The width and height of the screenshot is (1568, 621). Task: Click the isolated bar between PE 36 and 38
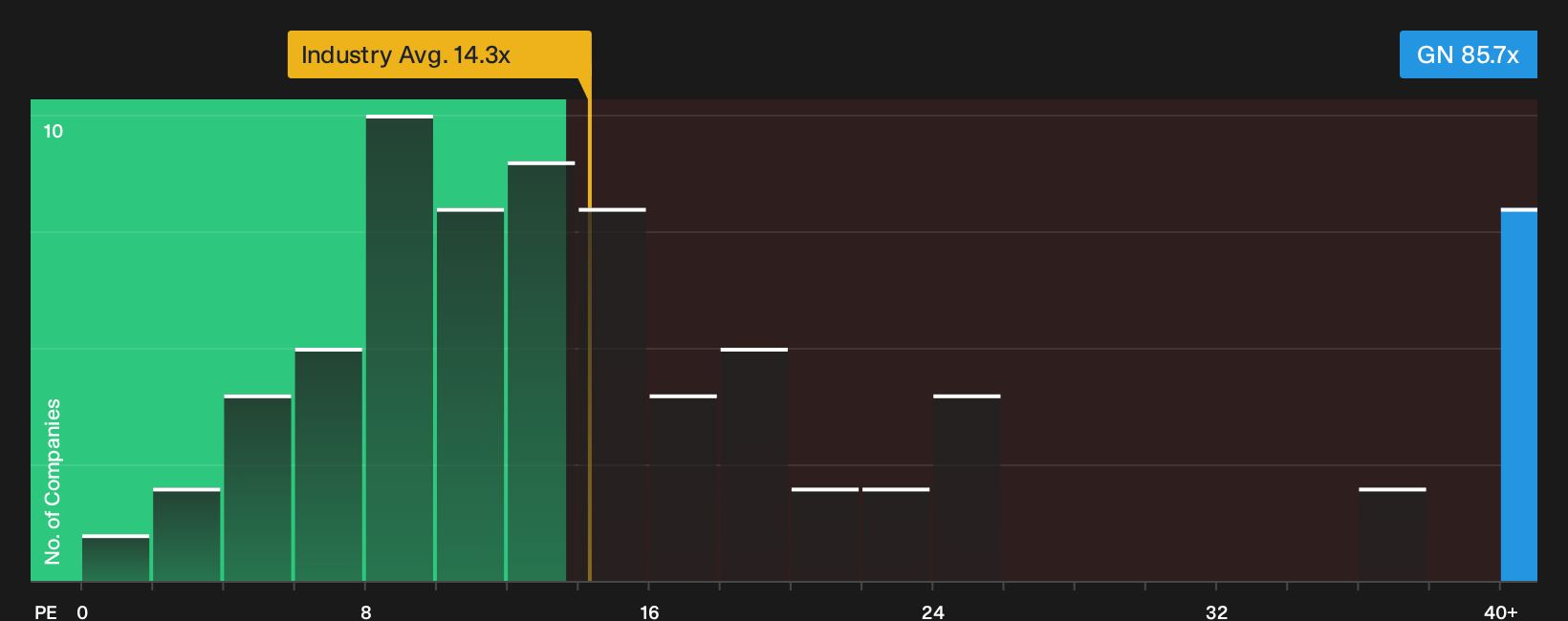[x=1392, y=535]
